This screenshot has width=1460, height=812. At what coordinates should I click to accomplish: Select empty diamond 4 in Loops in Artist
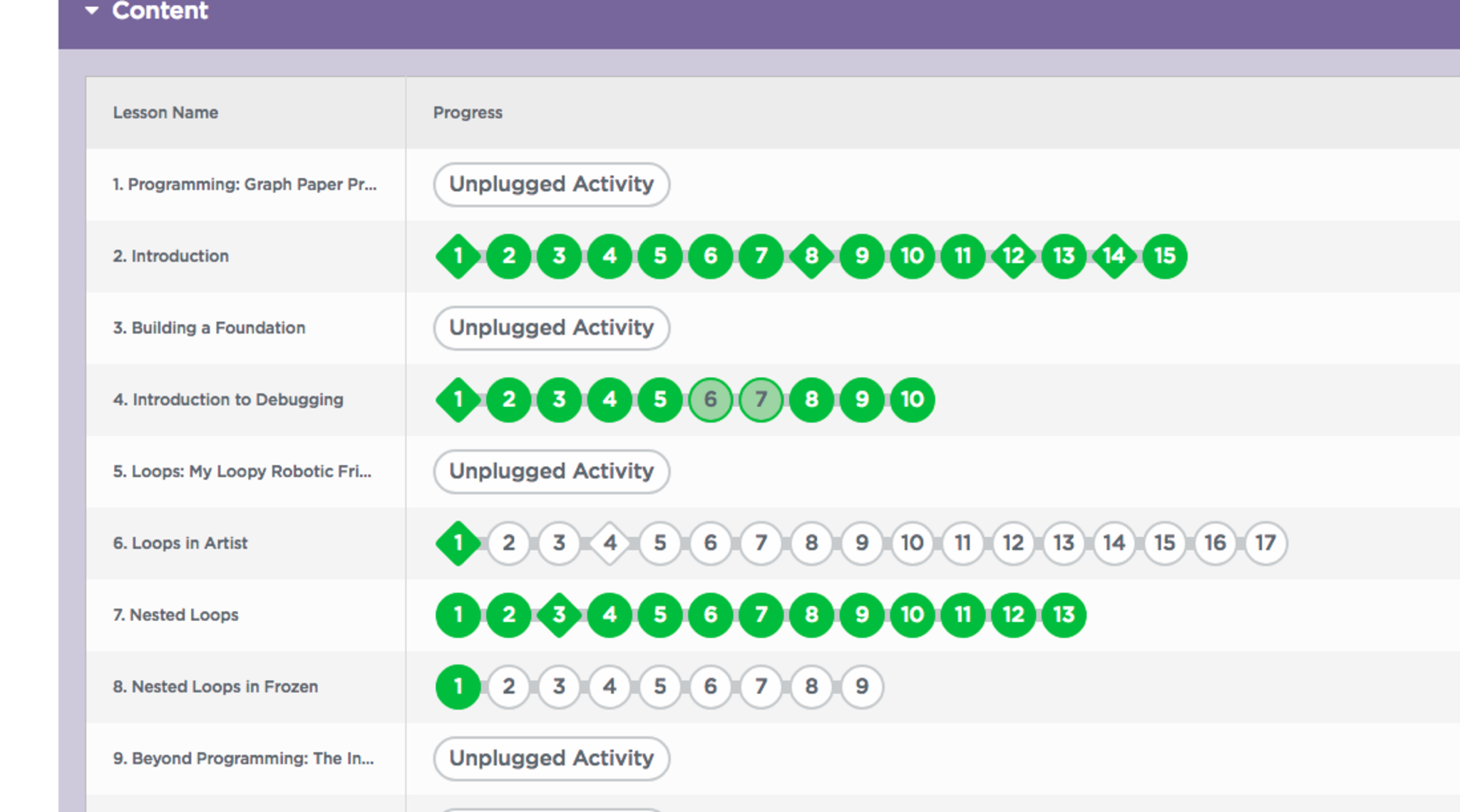point(610,543)
